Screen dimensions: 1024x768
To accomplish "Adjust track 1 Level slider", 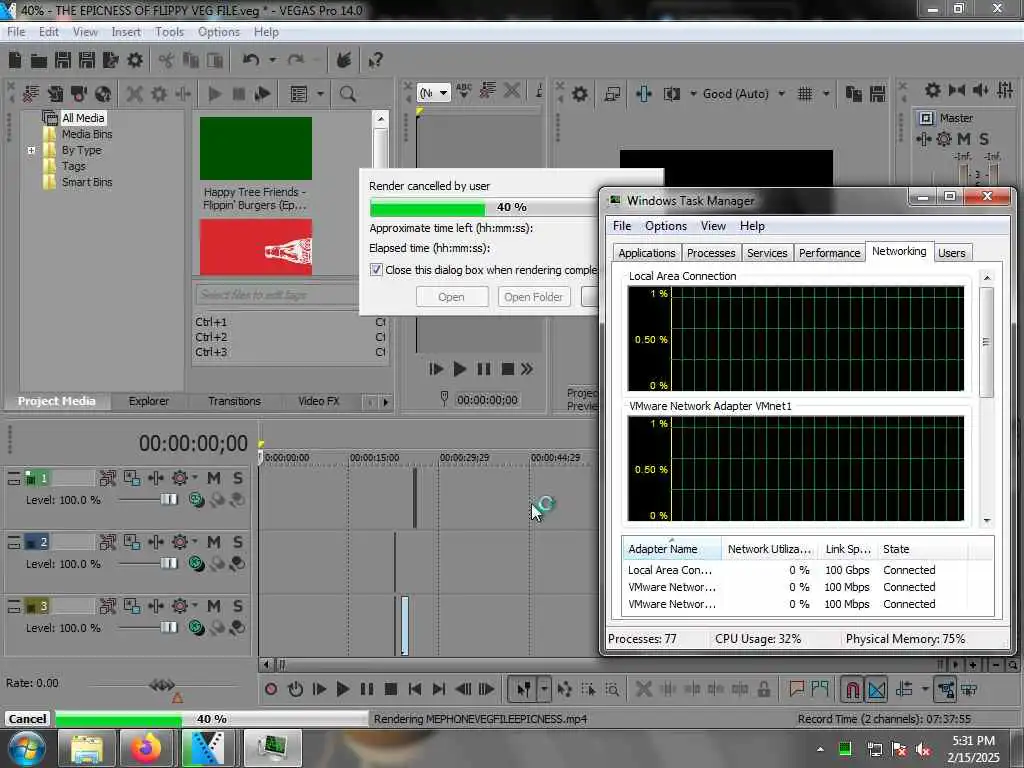I will [x=168, y=500].
